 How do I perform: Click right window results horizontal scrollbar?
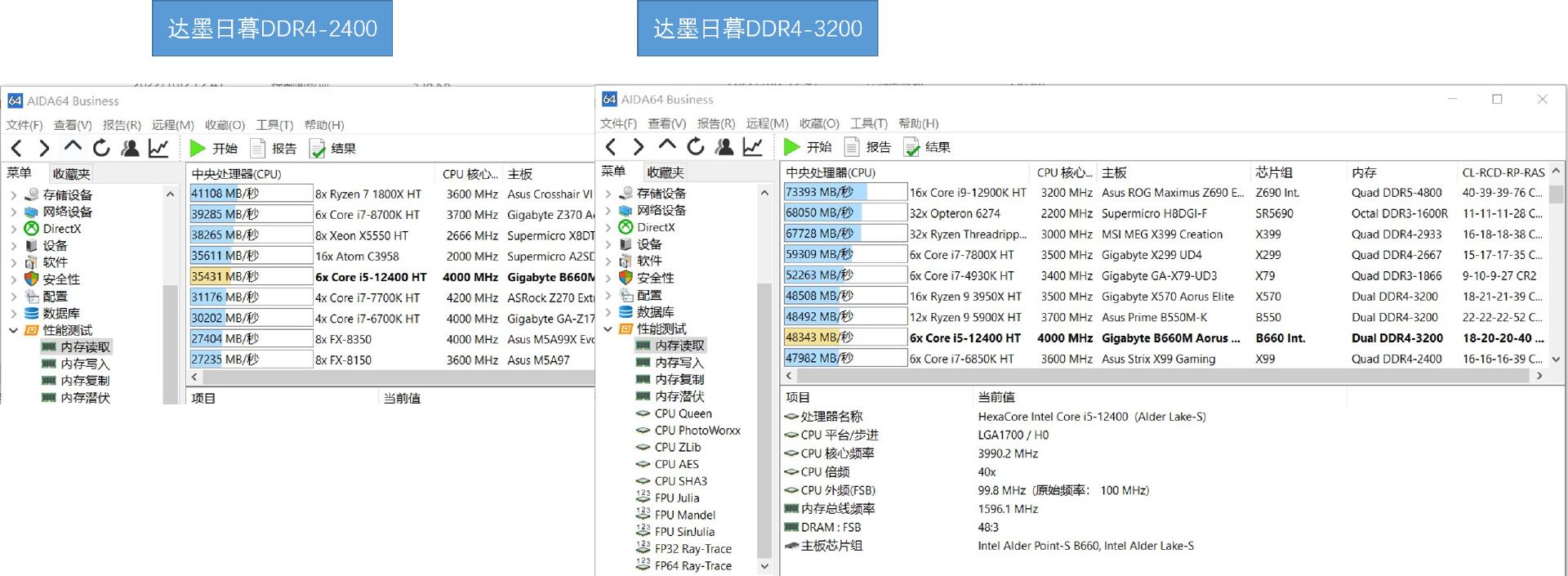pos(1161,376)
